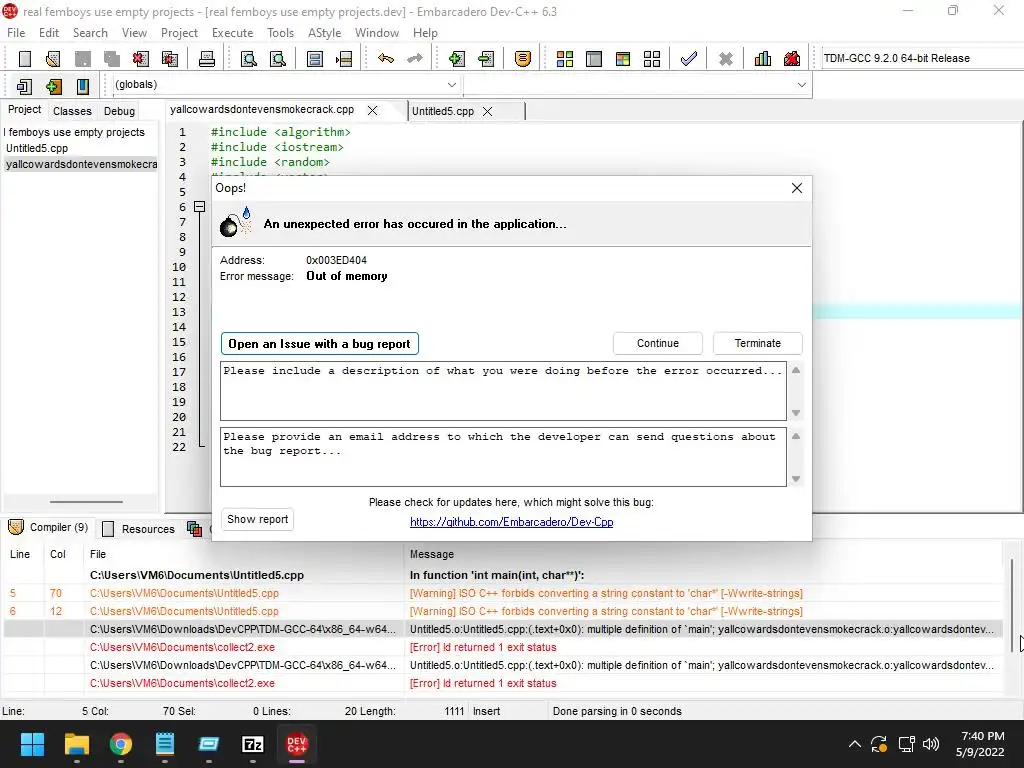Switch to the Classes tab
Screen dimensions: 1024x768
click(x=72, y=111)
